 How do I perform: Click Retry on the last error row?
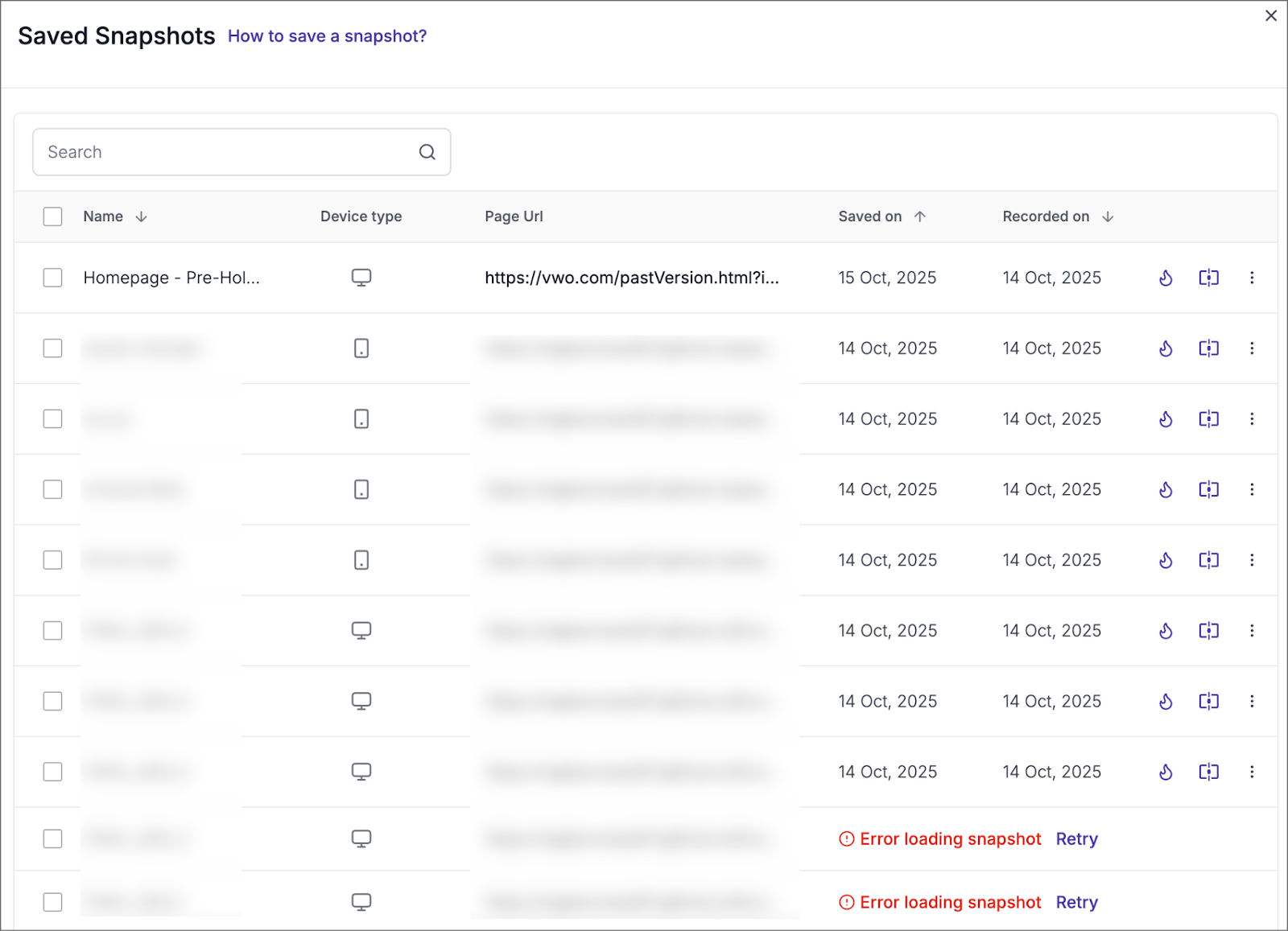[1076, 902]
